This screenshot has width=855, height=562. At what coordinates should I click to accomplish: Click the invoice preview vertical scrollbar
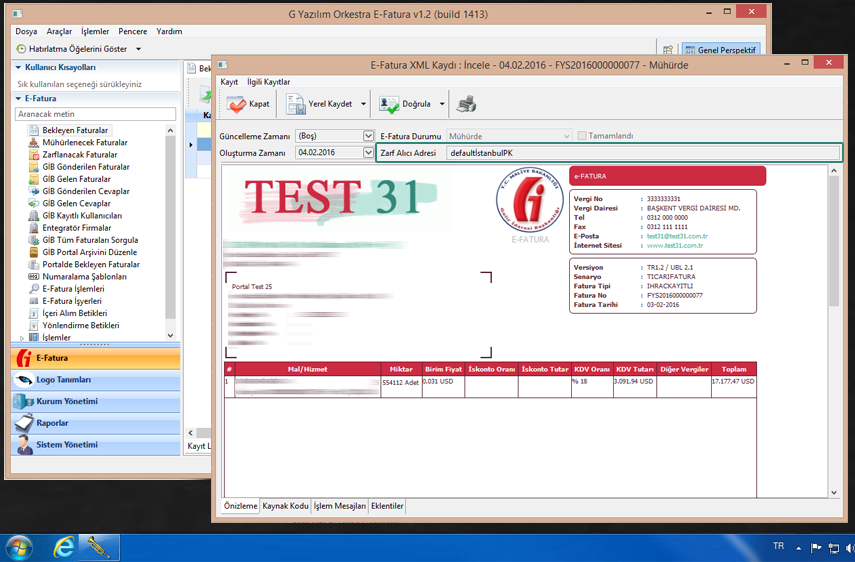click(x=834, y=331)
